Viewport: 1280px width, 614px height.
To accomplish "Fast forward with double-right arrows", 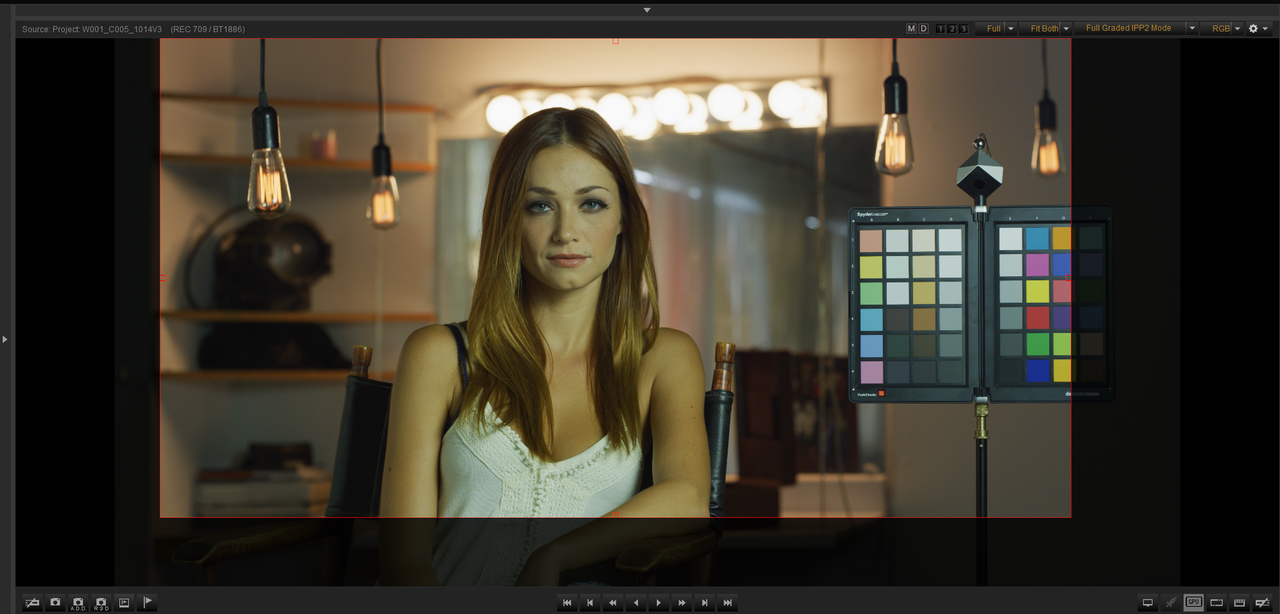I will point(682,603).
